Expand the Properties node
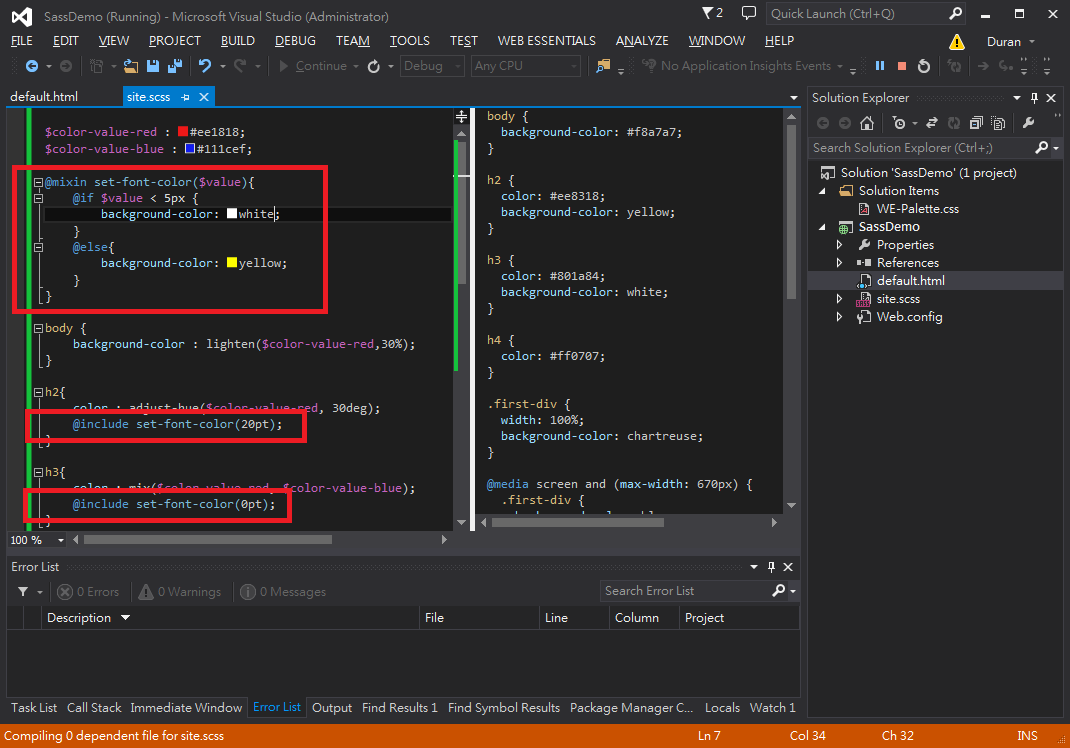Viewport: 1070px width, 748px height. (x=839, y=244)
